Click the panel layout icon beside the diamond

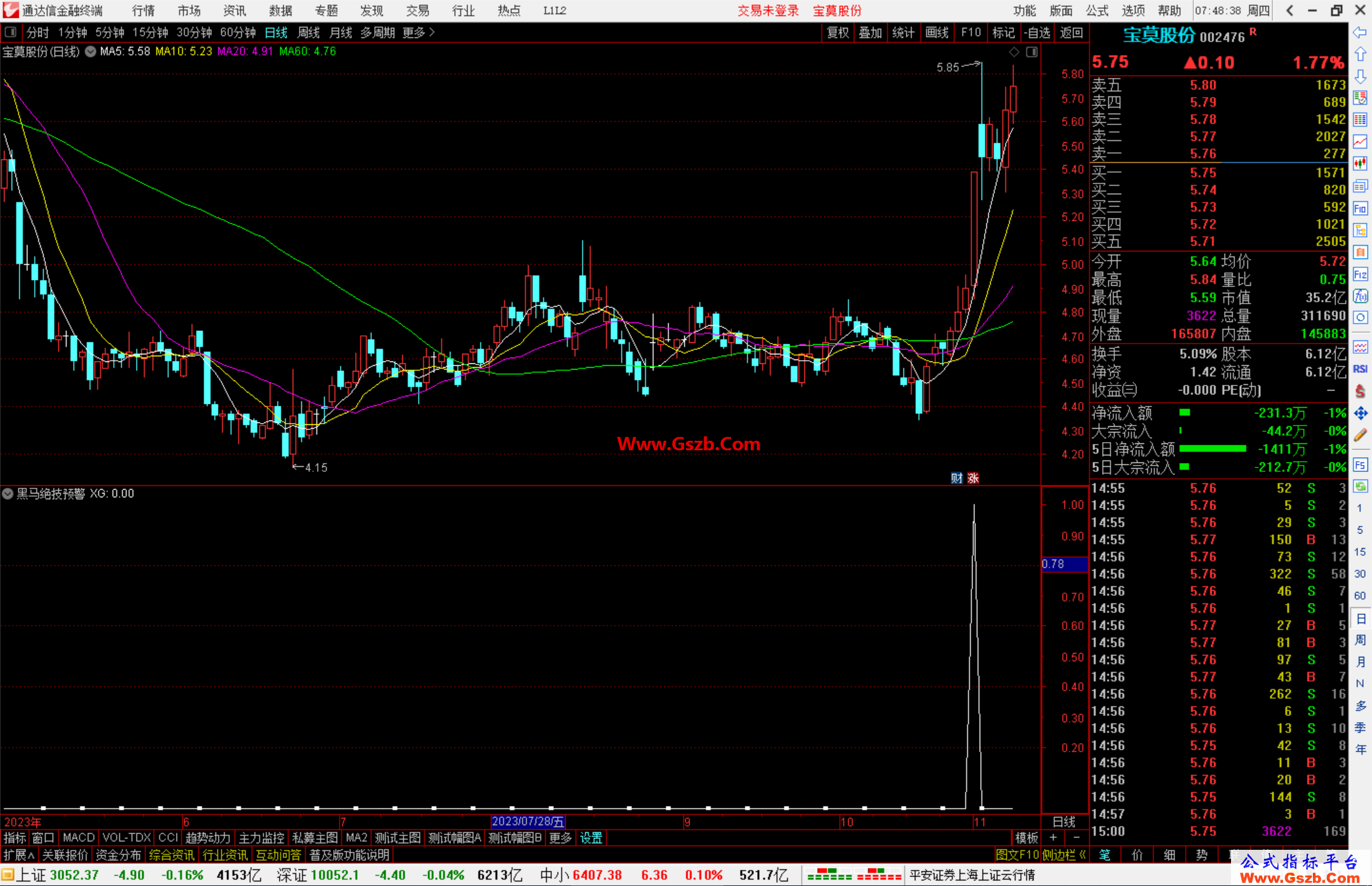click(x=1032, y=52)
